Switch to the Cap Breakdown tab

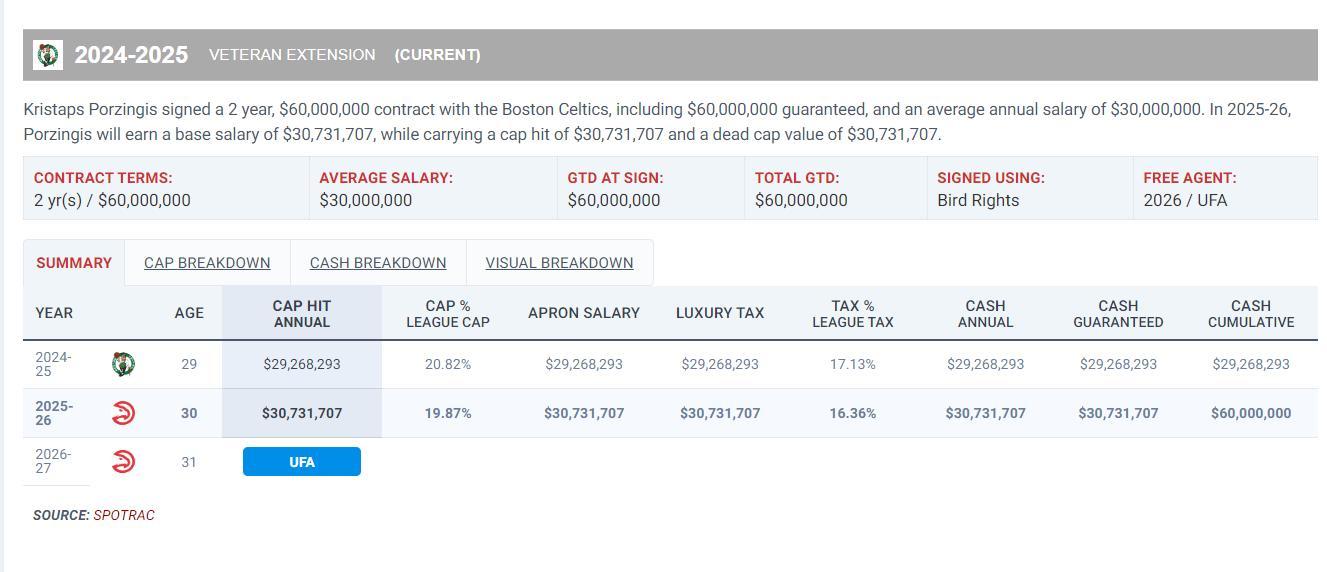(x=207, y=263)
